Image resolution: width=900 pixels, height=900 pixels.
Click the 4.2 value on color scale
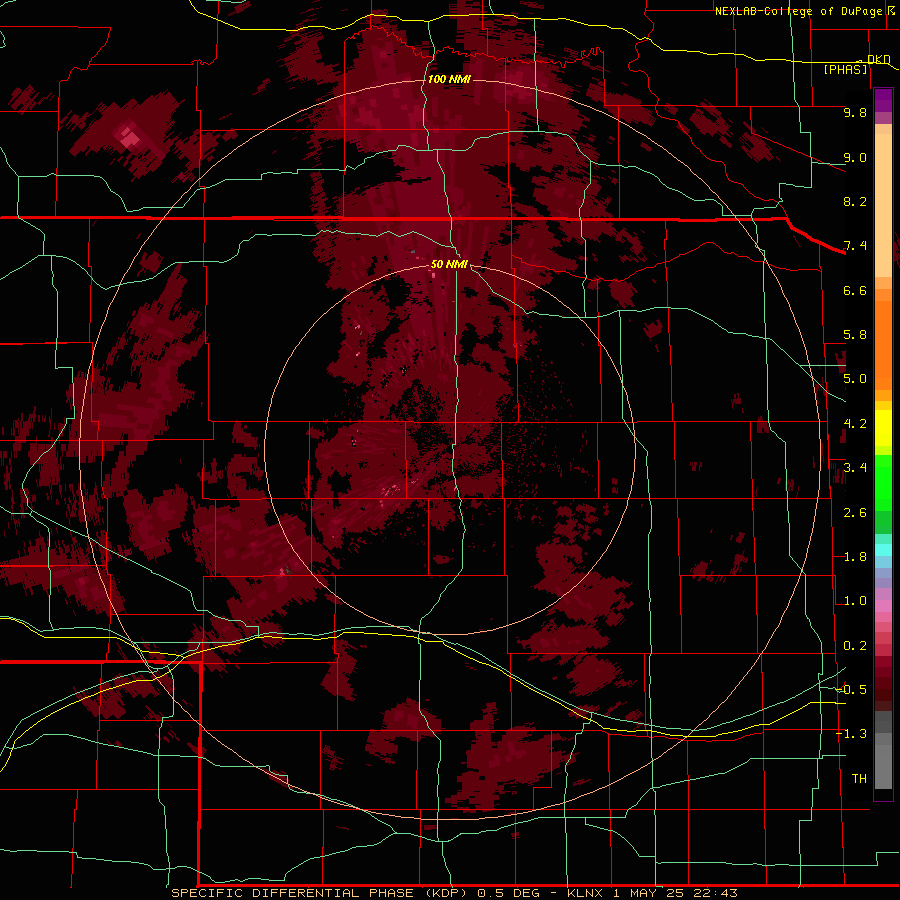pyautogui.click(x=855, y=424)
